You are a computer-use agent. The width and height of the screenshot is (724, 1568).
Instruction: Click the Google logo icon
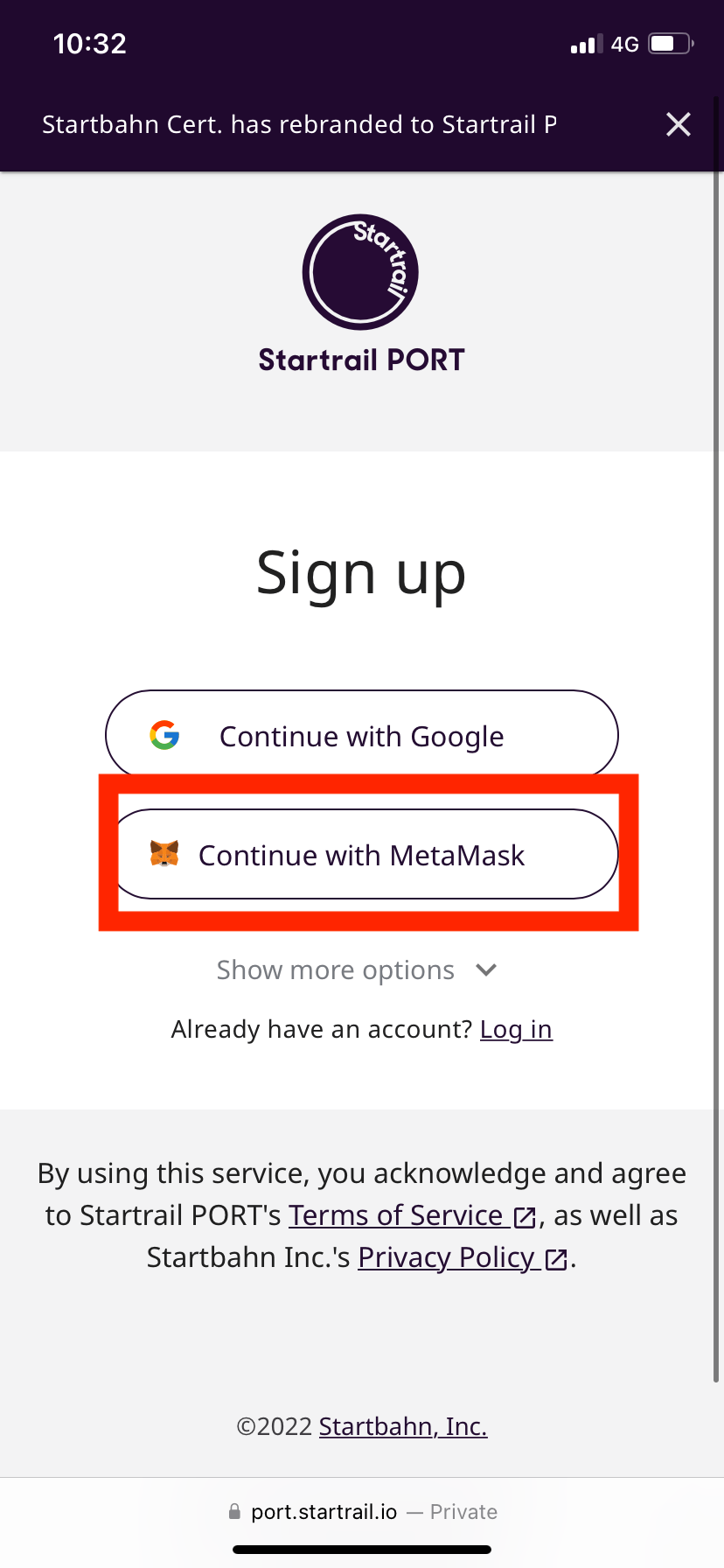click(163, 735)
